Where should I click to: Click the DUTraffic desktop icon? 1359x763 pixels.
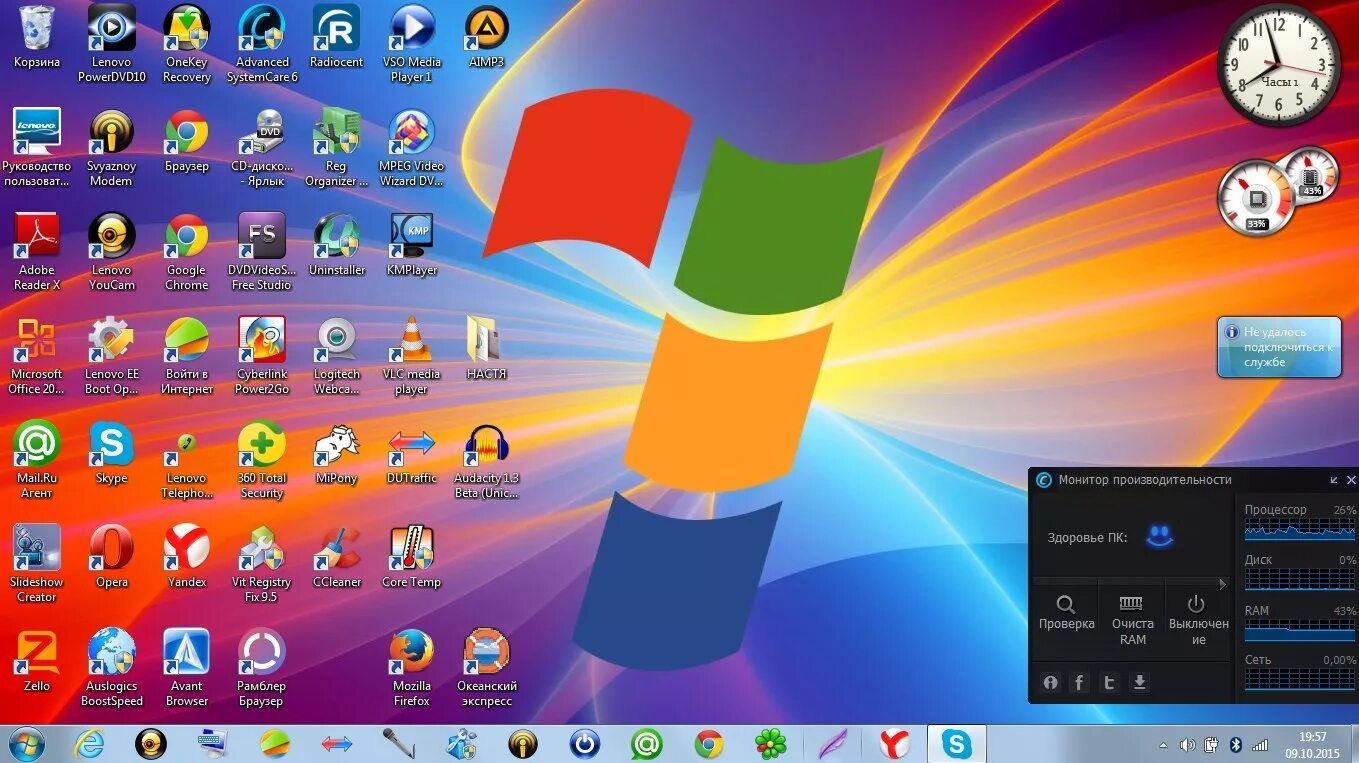pos(412,453)
